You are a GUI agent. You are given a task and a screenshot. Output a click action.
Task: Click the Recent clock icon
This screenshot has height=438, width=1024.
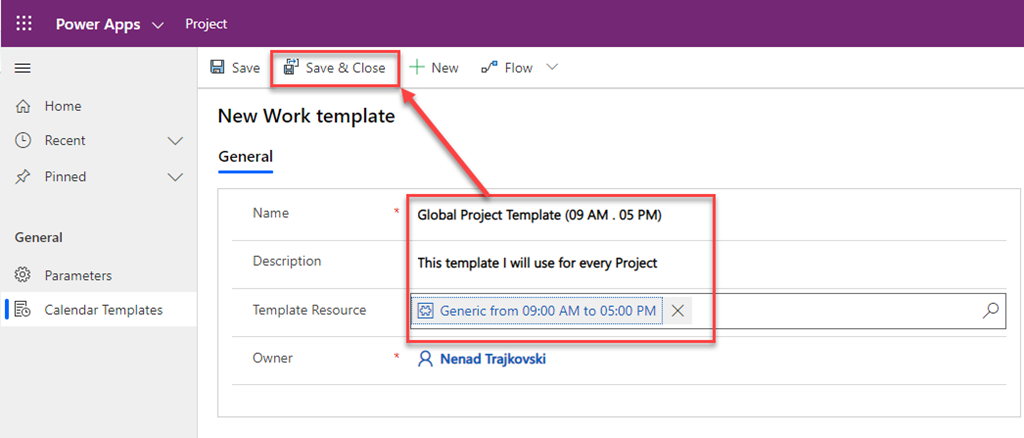click(x=23, y=141)
